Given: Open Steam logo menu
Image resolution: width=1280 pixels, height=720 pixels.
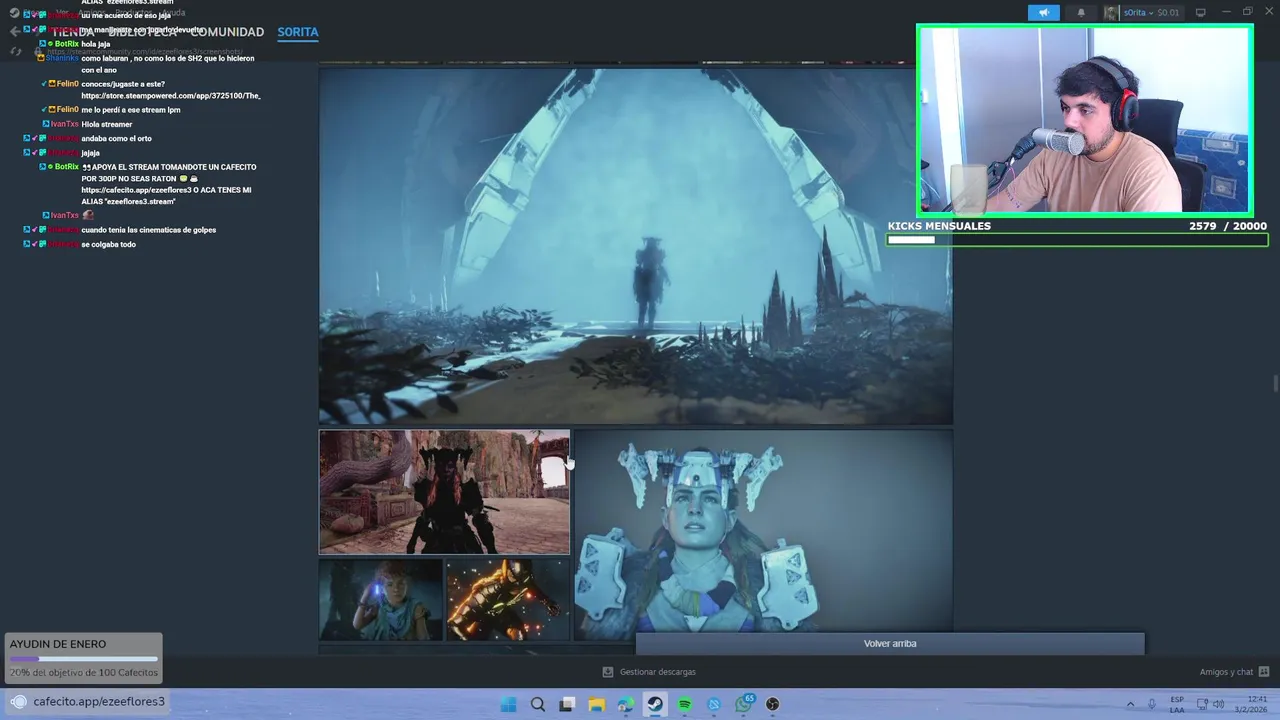Looking at the screenshot, I should [x=14, y=13].
